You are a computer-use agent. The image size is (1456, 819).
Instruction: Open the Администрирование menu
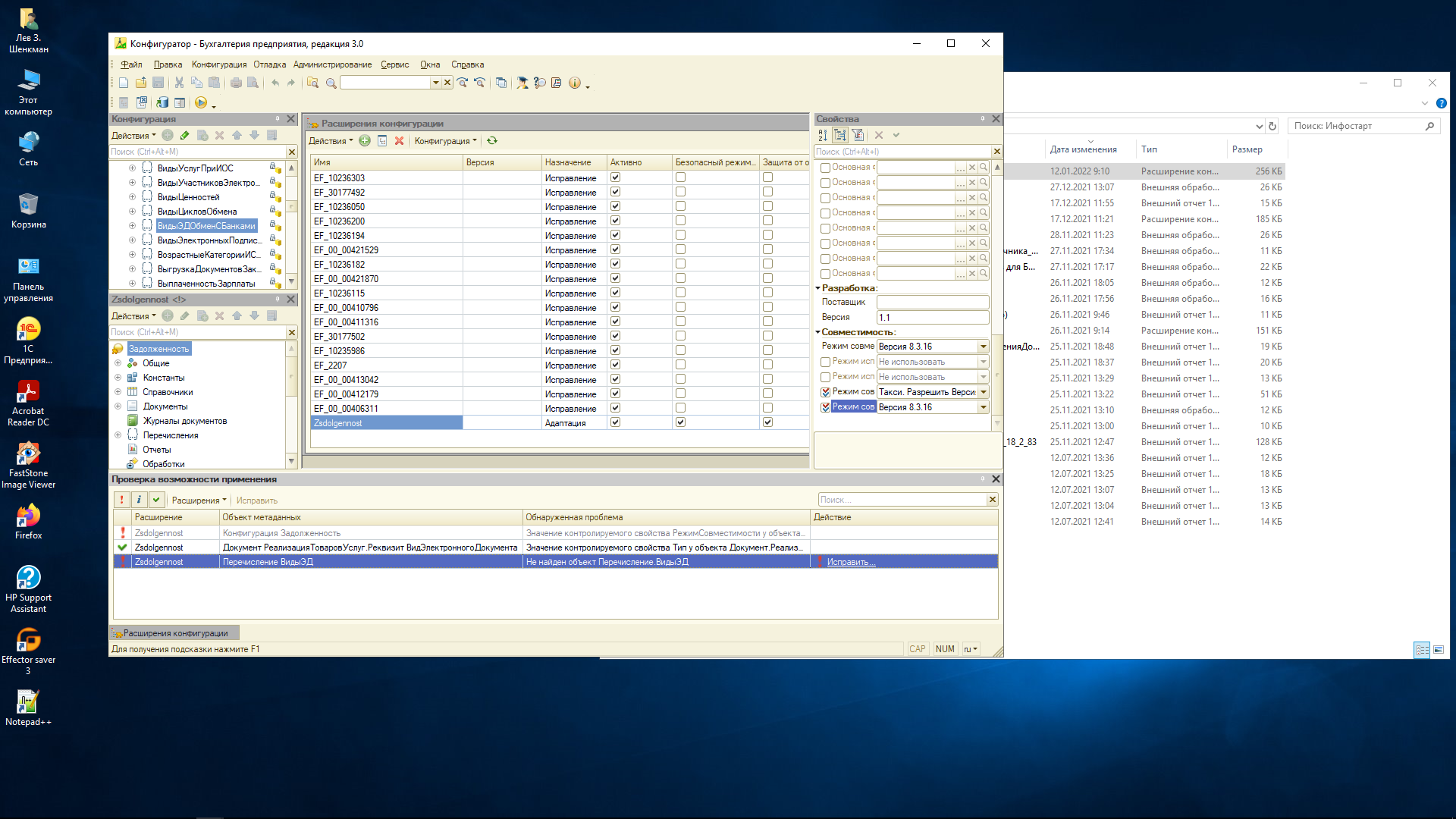click(332, 64)
